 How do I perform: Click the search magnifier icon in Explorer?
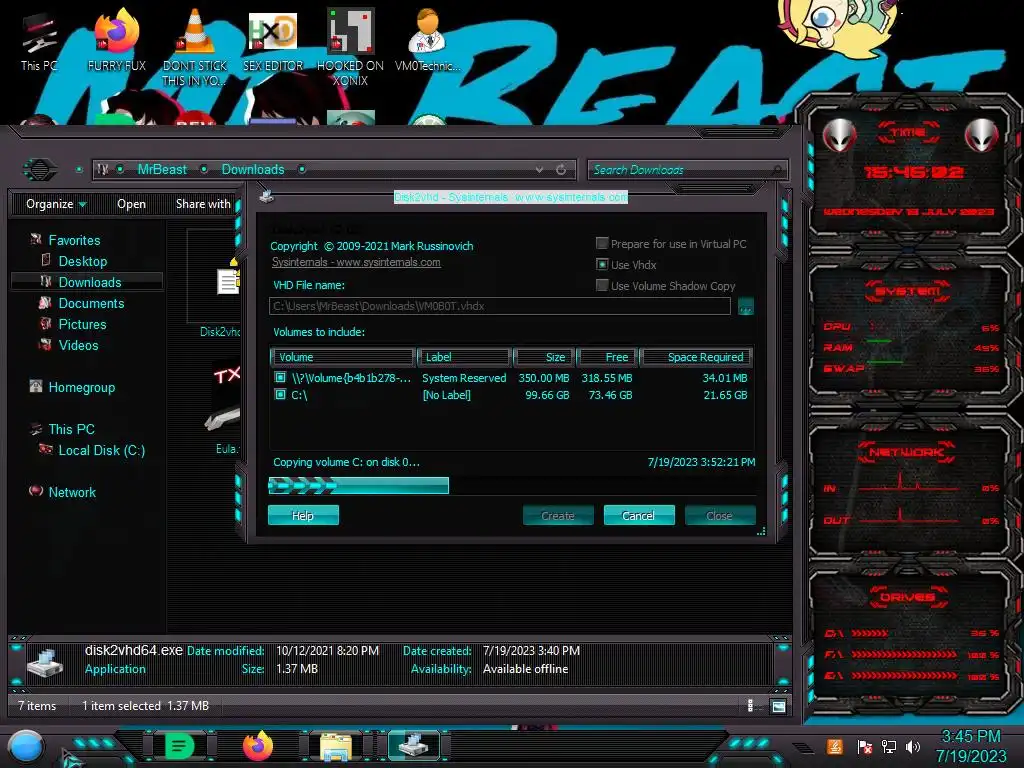pos(776,170)
